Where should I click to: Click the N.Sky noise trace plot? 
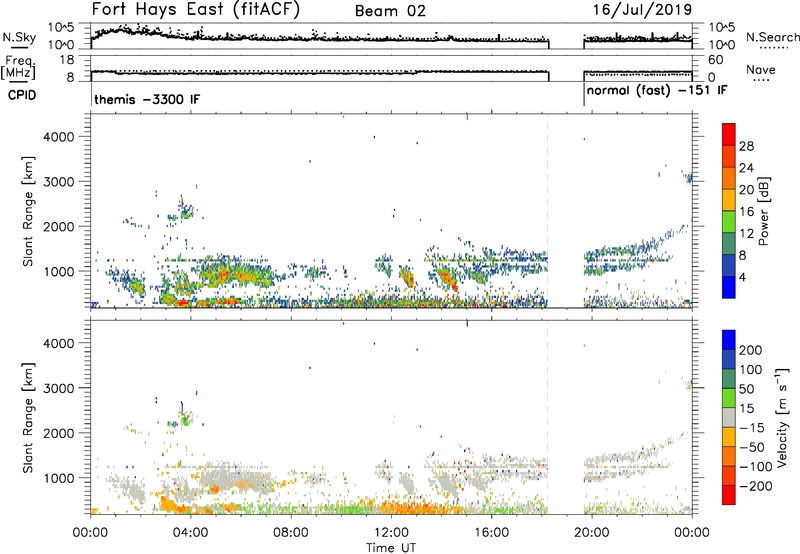391,36
